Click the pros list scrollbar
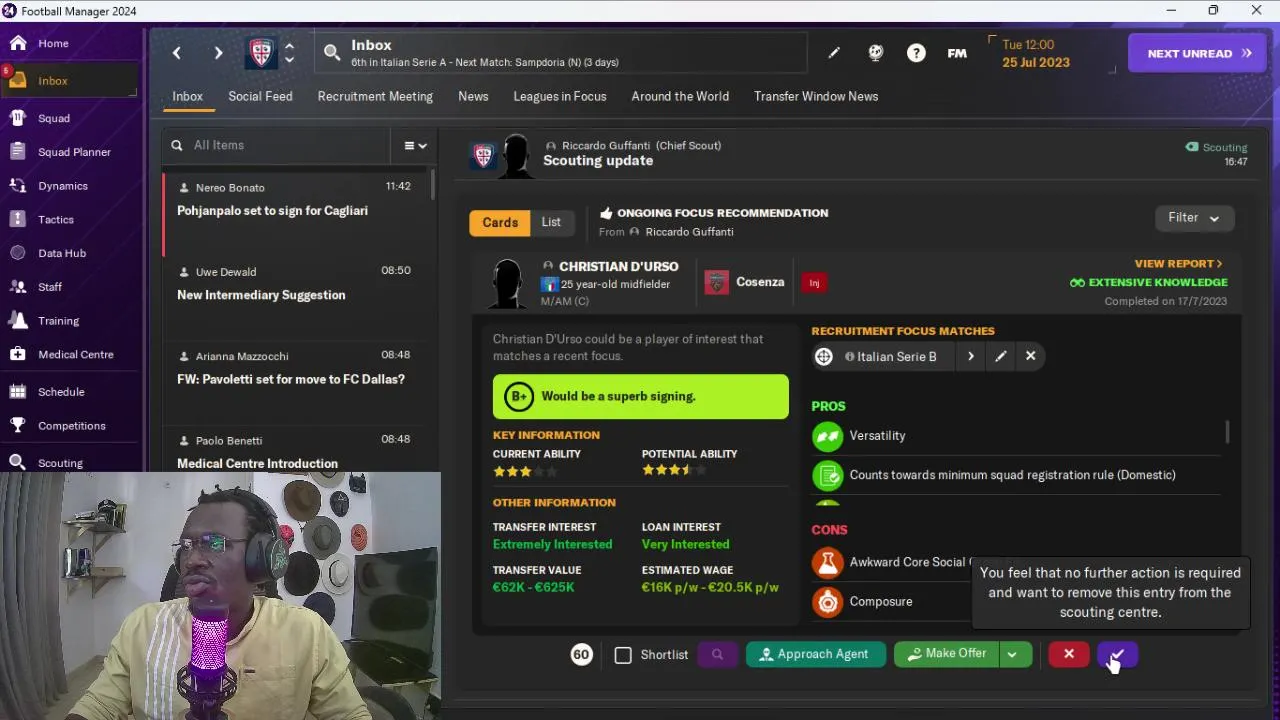Screen dimensions: 1280x720 point(1227,433)
